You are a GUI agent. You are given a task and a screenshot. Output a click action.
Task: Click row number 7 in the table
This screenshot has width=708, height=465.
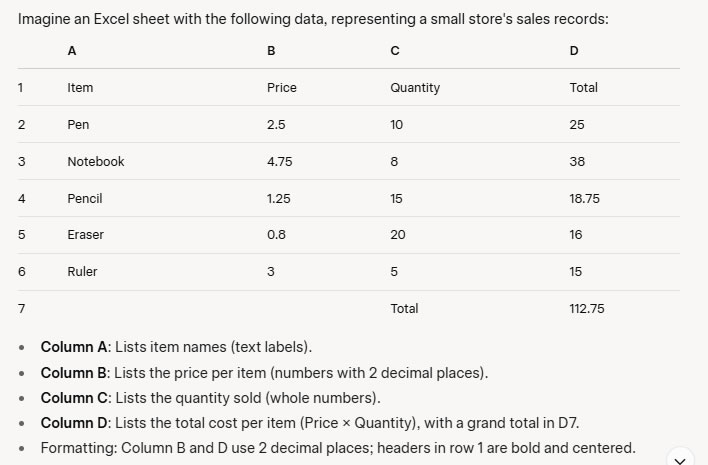(21, 309)
